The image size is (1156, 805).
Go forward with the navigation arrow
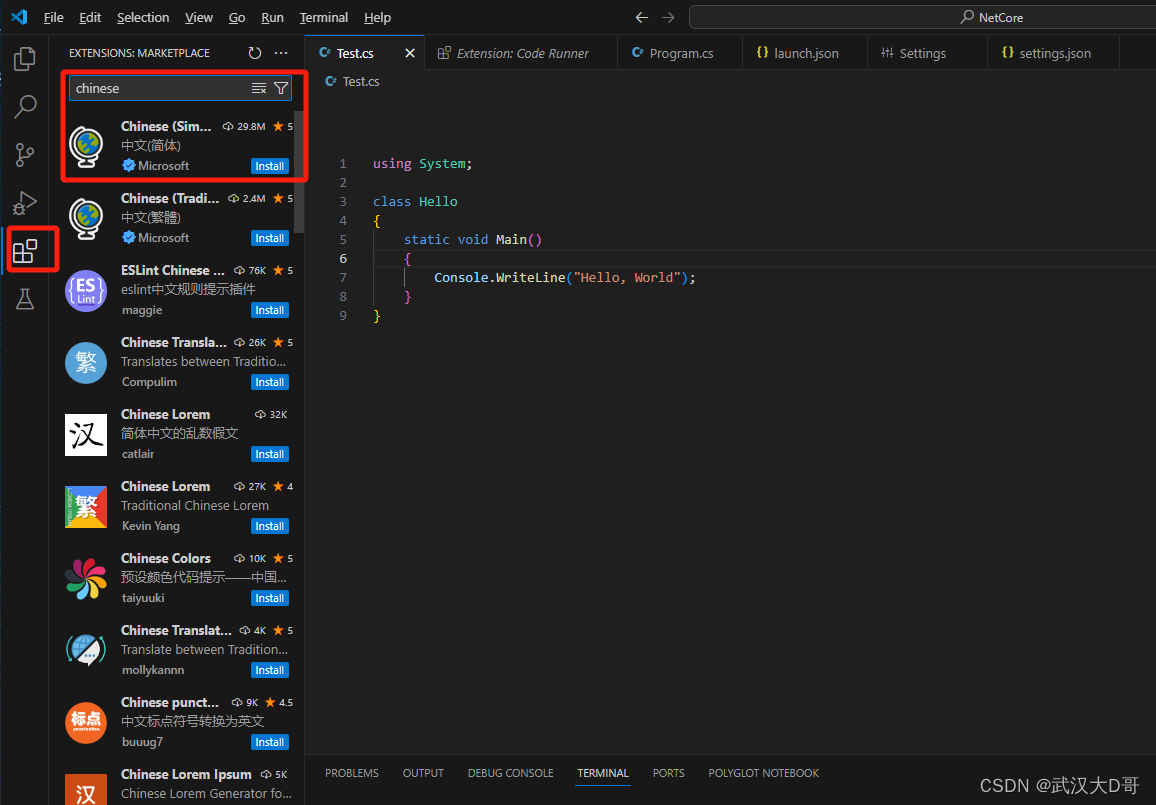pos(668,17)
